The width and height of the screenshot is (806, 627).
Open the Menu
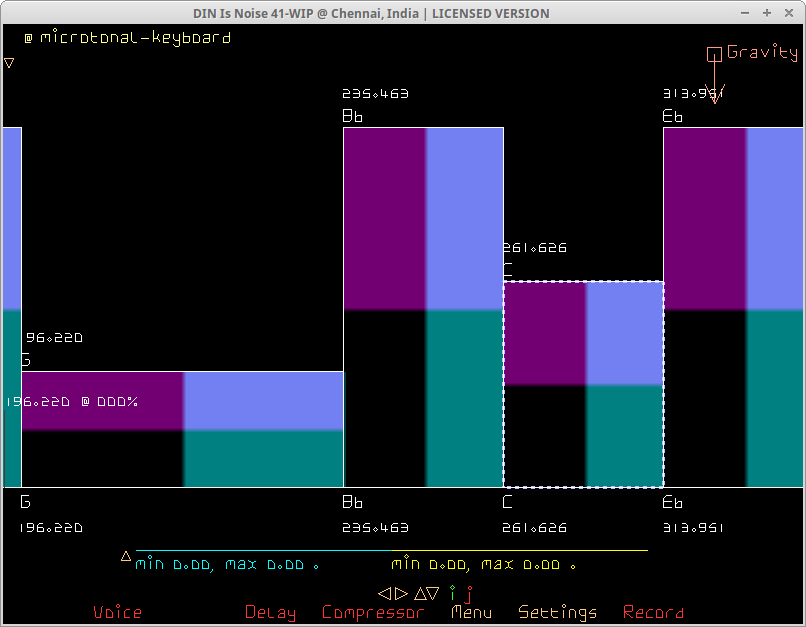(471, 612)
